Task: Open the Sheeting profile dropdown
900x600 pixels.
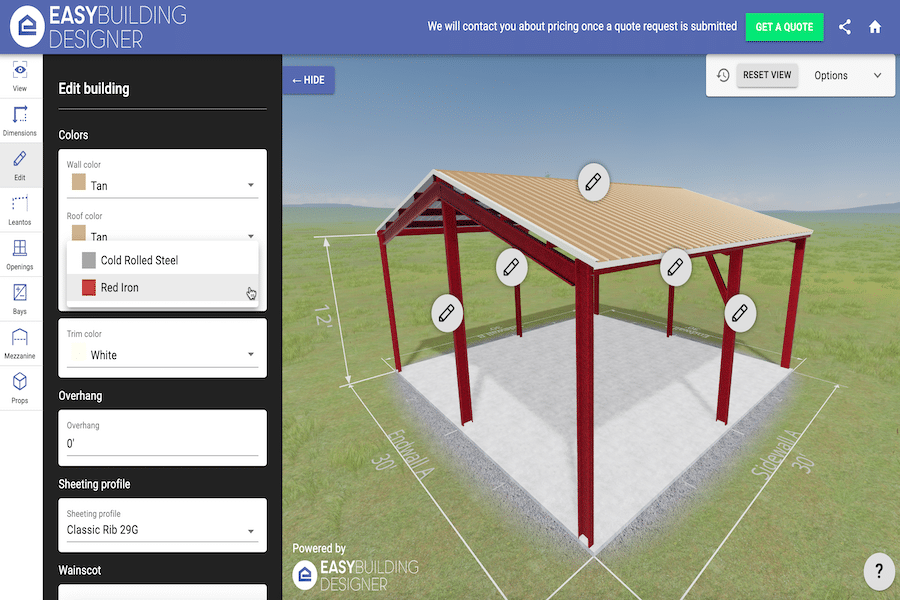Action: tap(162, 529)
